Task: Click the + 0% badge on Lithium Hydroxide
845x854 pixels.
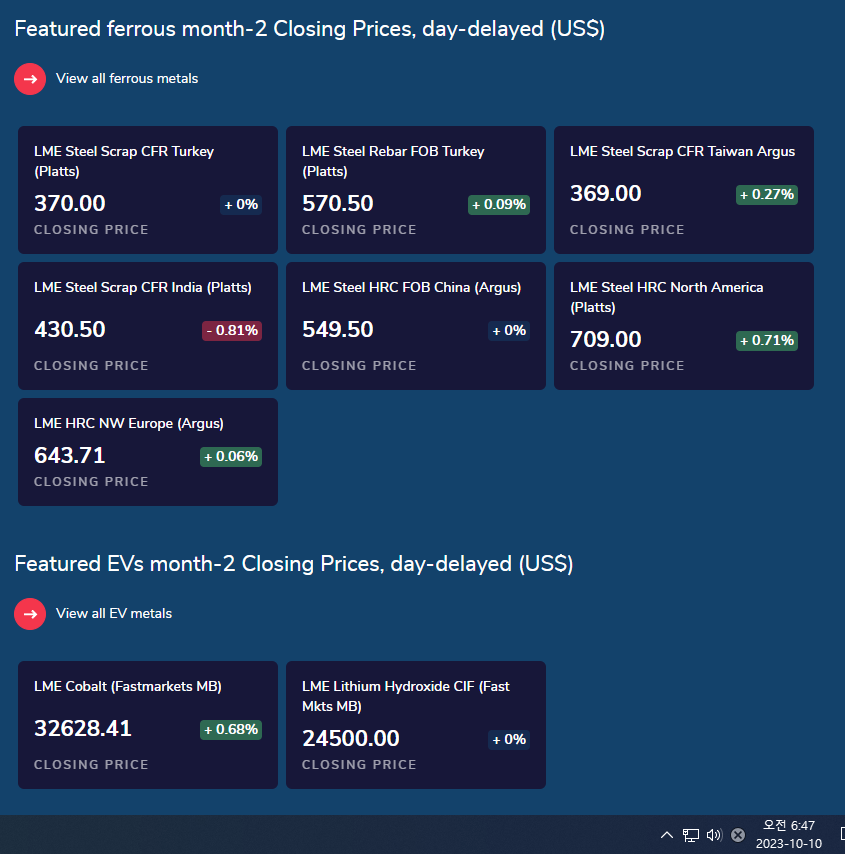Action: (509, 740)
